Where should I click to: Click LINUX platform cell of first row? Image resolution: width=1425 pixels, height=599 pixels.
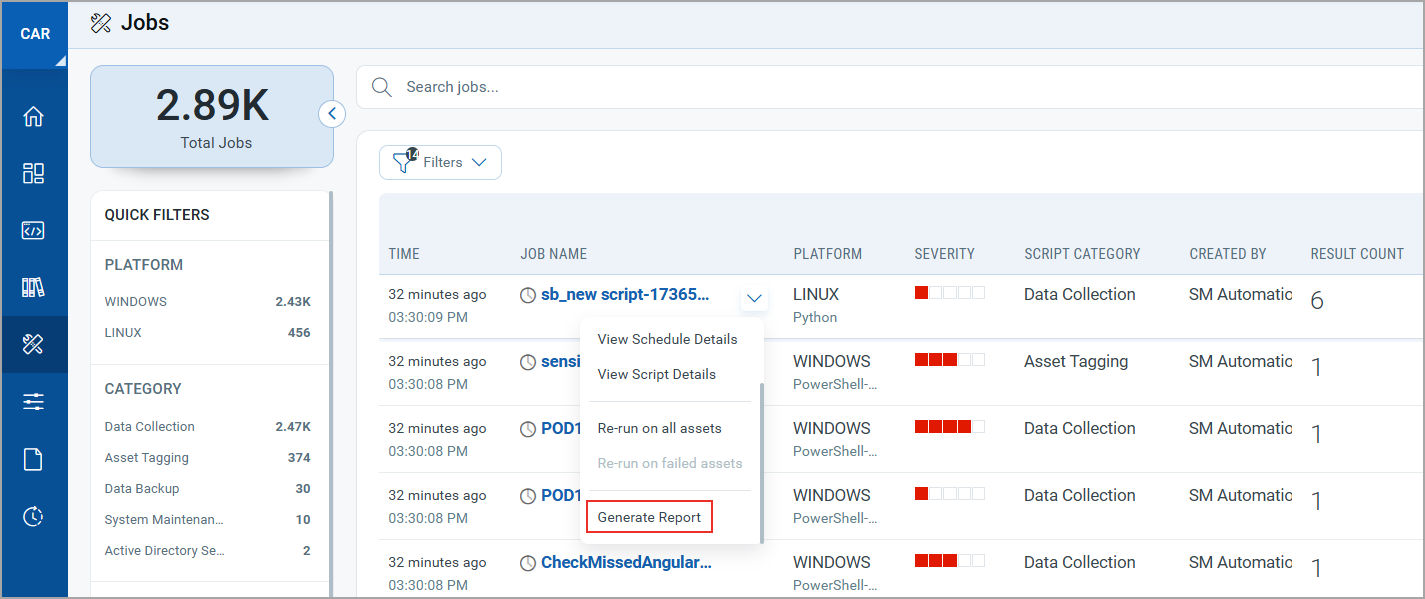click(816, 294)
